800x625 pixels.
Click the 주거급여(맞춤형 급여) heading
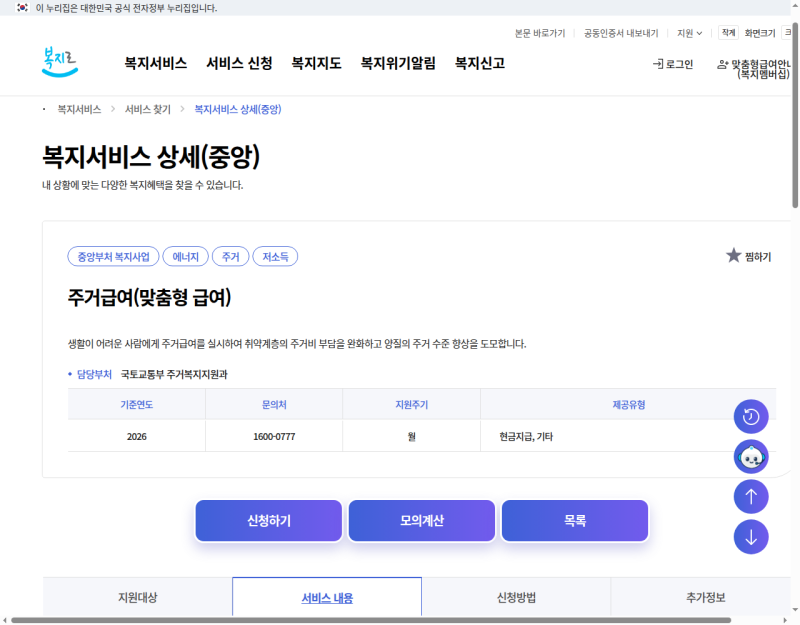point(149,297)
